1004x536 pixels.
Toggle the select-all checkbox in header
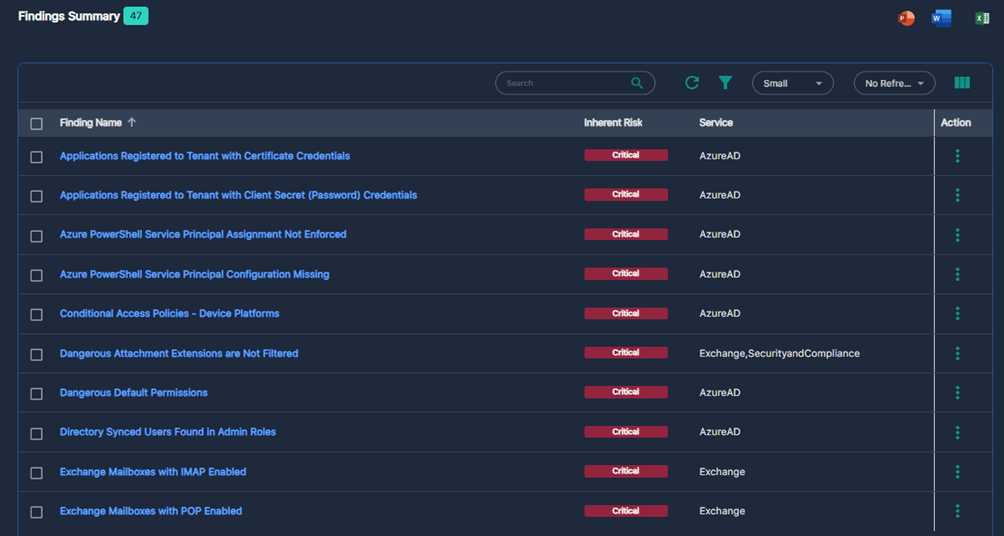[37, 124]
